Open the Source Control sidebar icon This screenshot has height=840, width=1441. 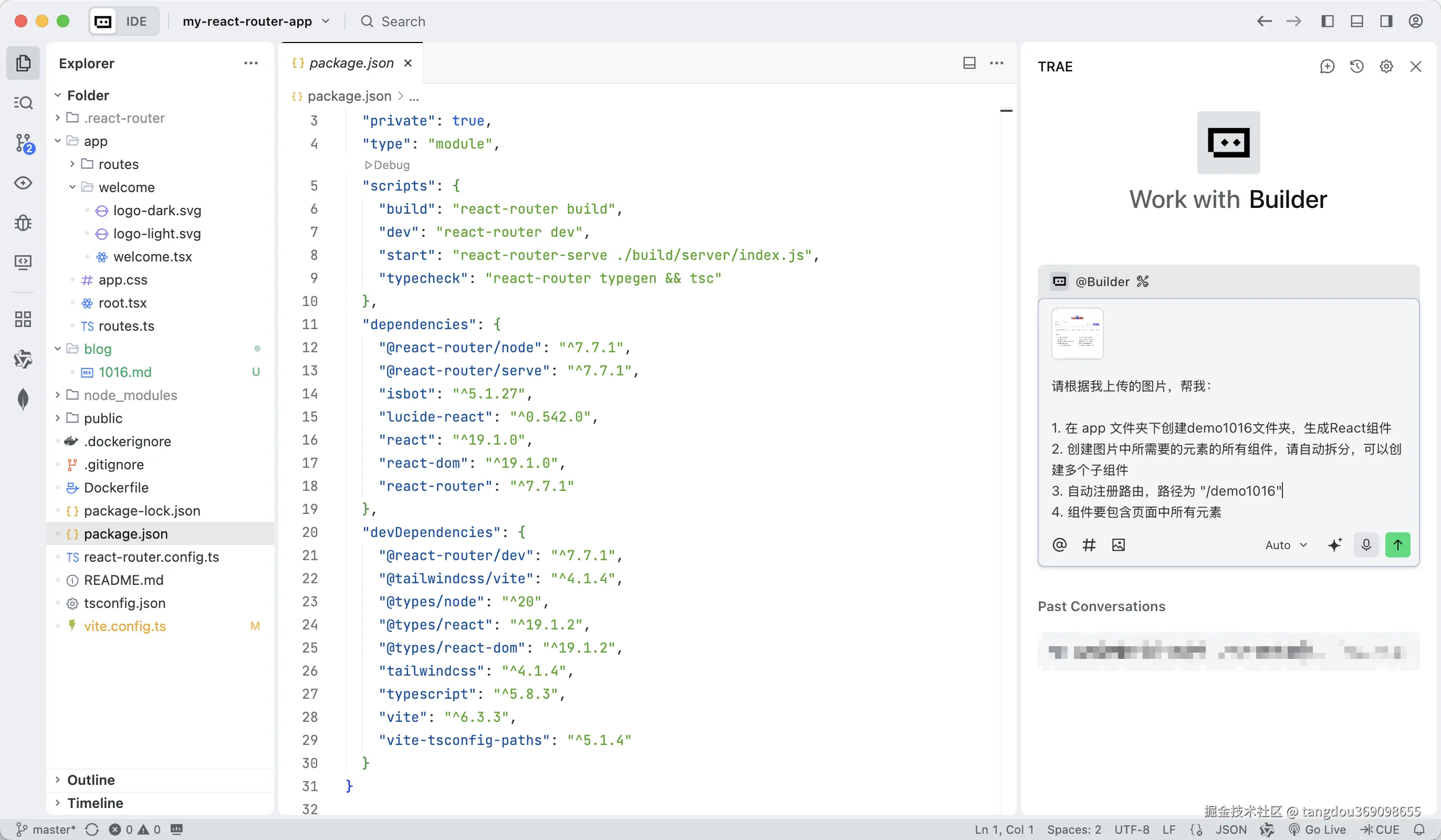pos(24,143)
